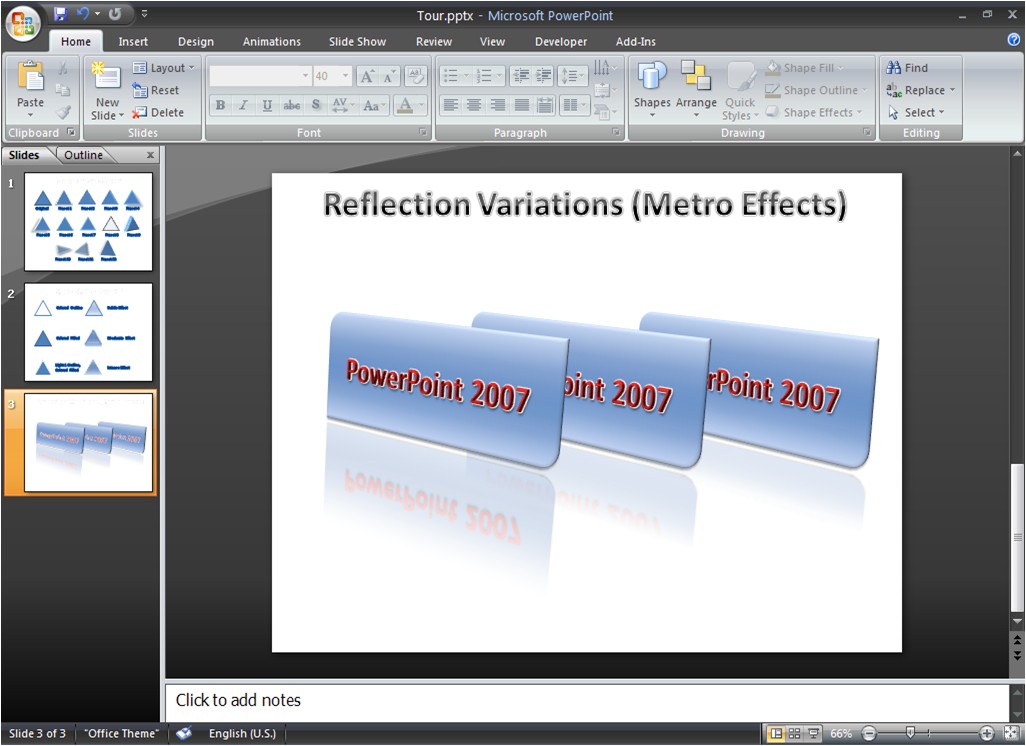Viewport: 1026px width, 746px height.
Task: Open the Review tab
Action: pyautogui.click(x=434, y=41)
